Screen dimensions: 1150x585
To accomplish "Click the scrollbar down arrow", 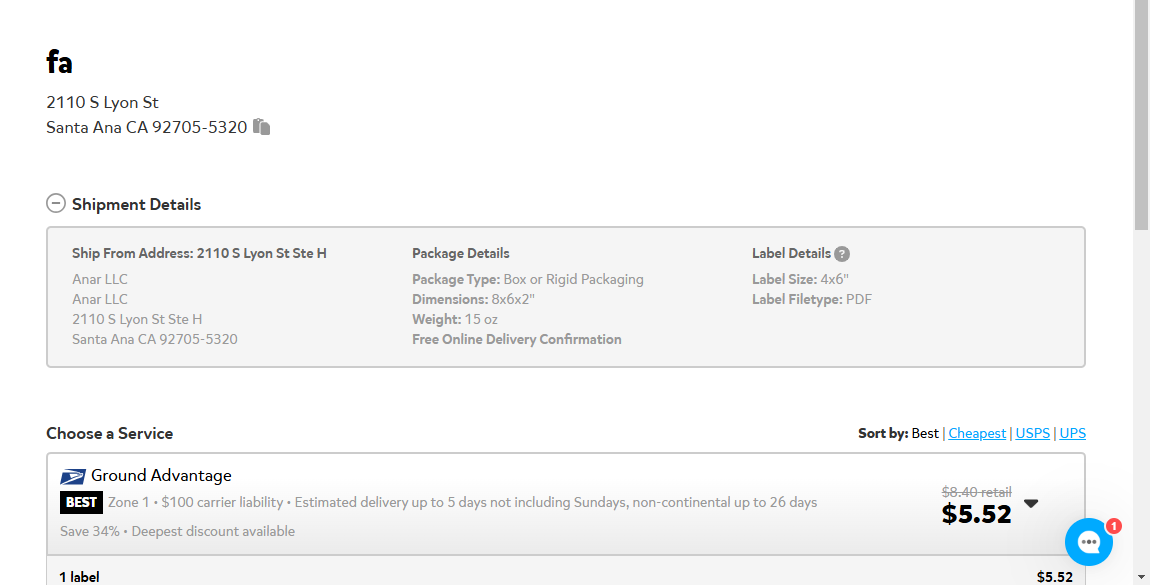I will point(1141,578).
